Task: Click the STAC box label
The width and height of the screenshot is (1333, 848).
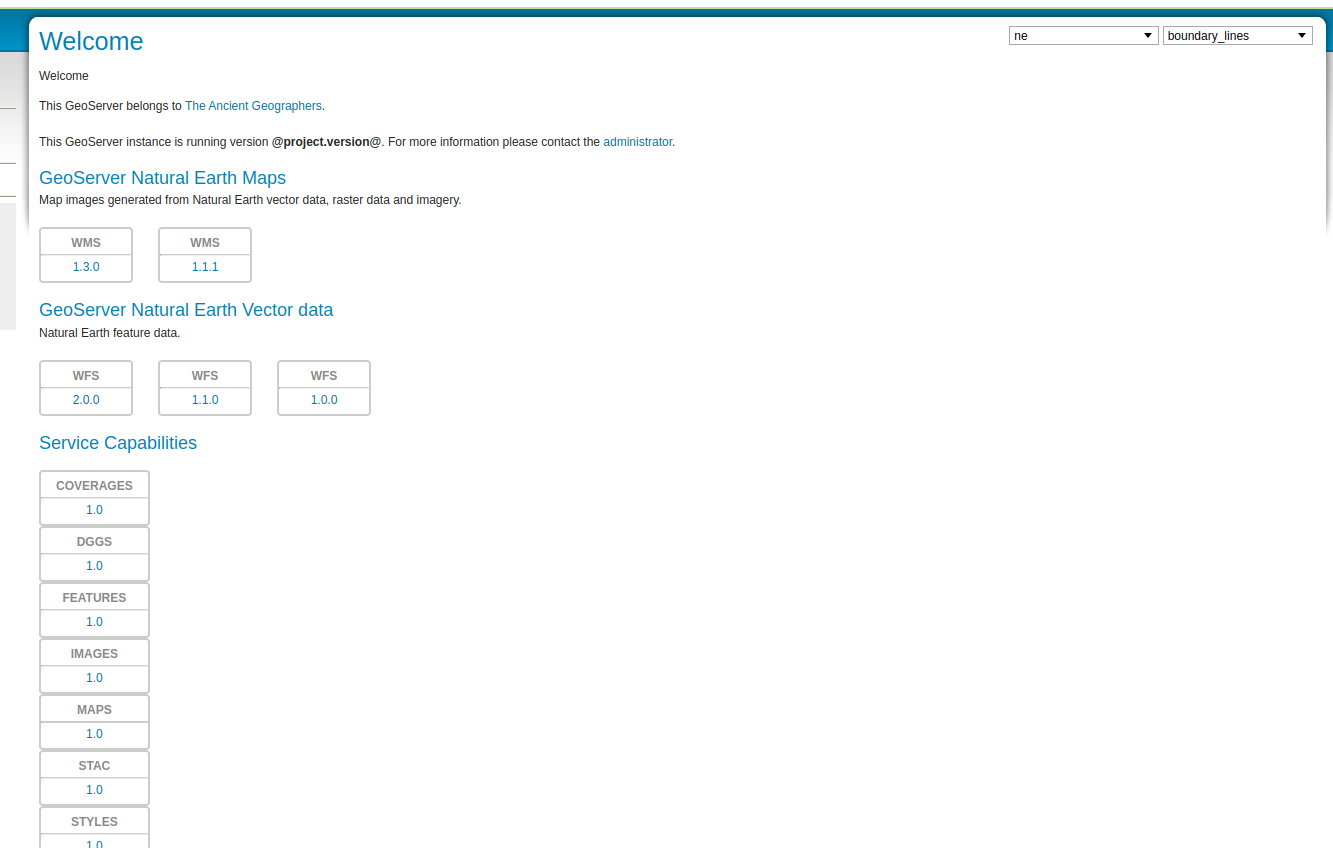Action: click(94, 766)
